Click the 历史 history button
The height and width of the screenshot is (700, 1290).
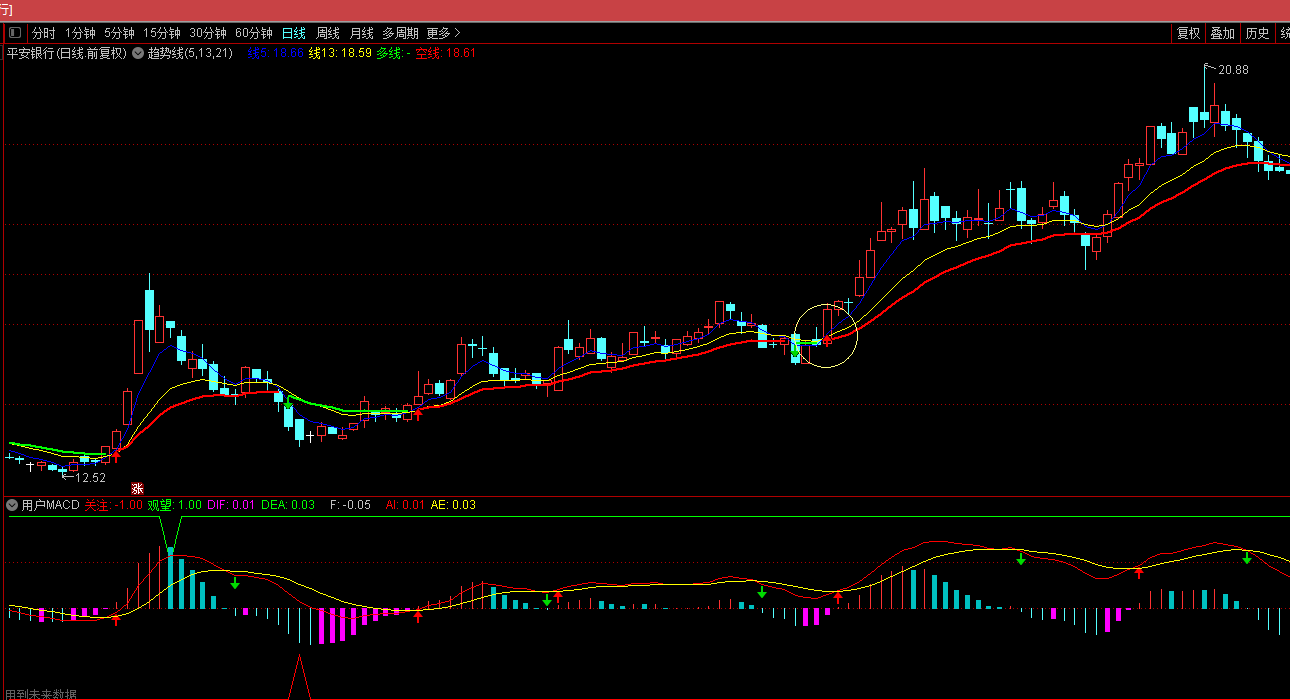[1256, 33]
